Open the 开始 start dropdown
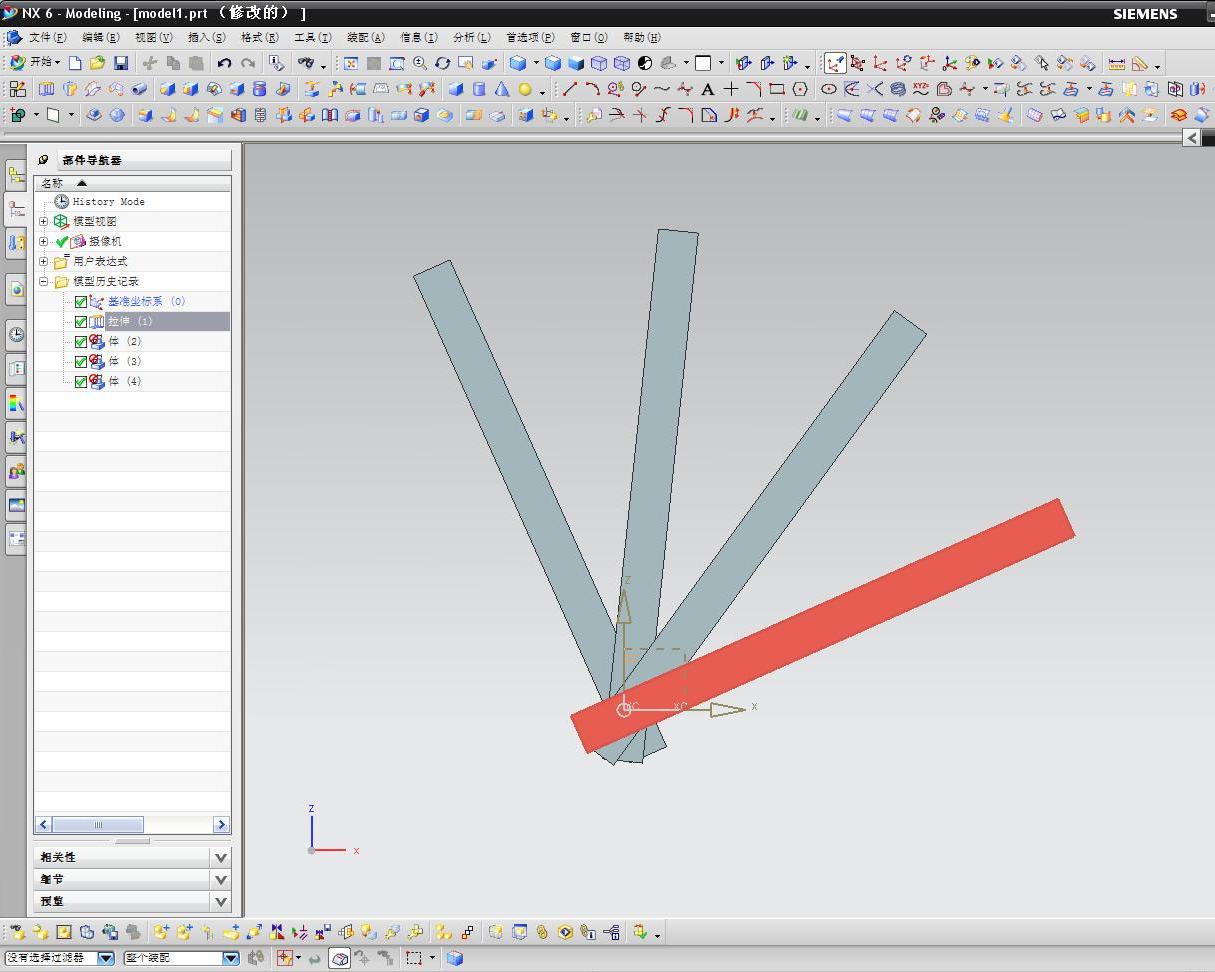 point(36,63)
